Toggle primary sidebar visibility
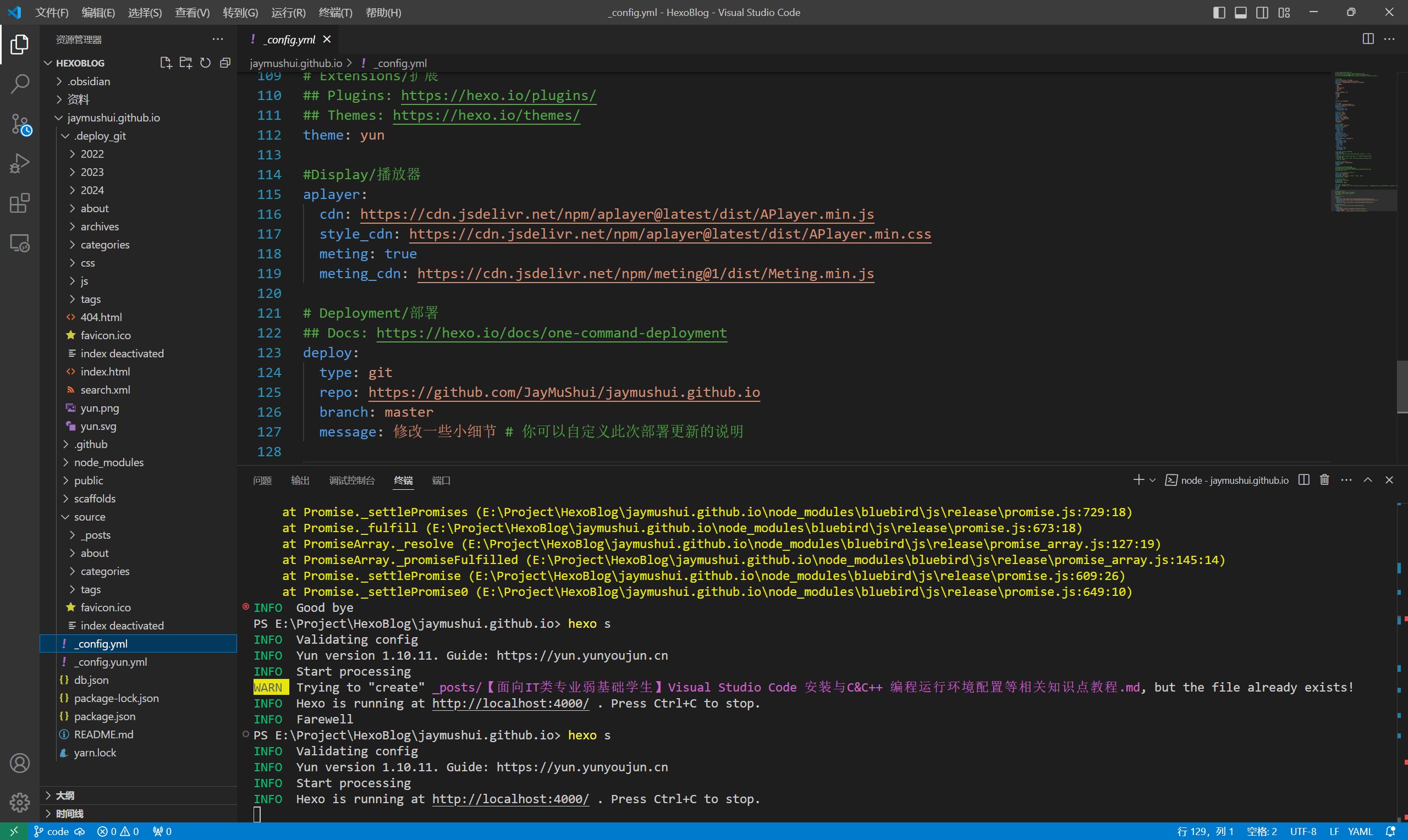This screenshot has width=1408, height=840. pos(1219,13)
